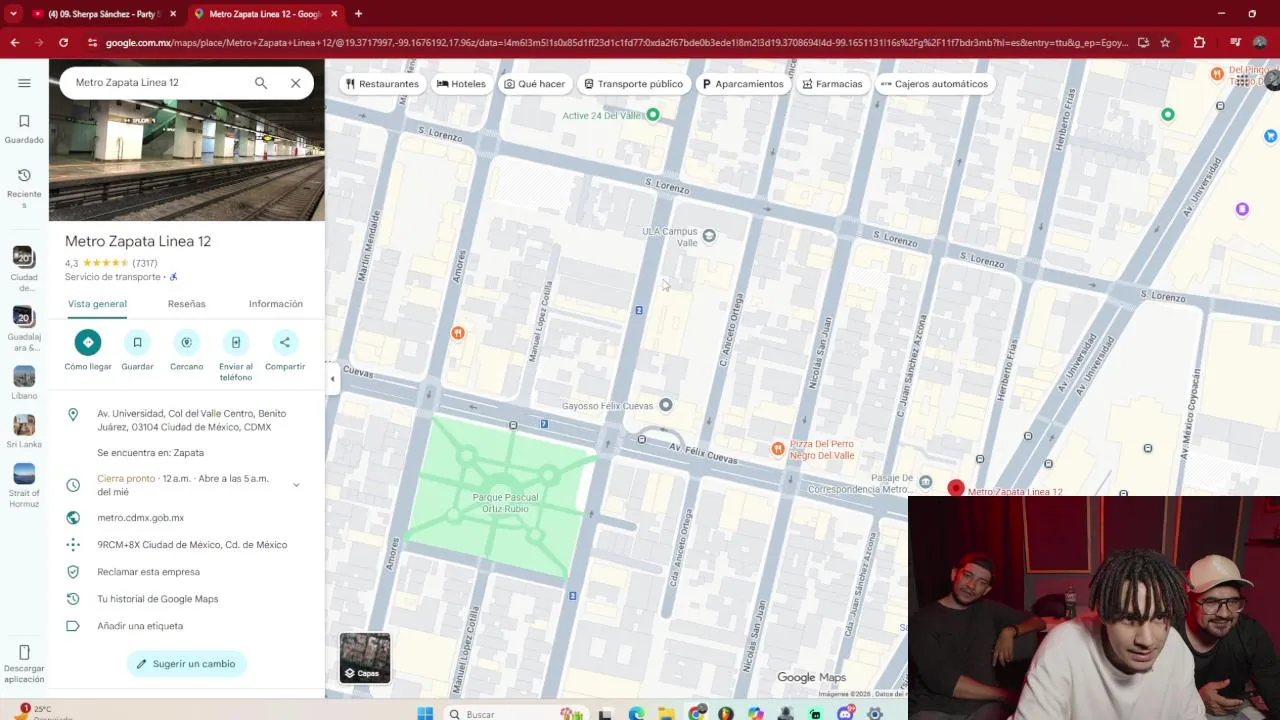Switch to the Reseñas tab
Screen dimensions: 1280x720
click(186, 304)
